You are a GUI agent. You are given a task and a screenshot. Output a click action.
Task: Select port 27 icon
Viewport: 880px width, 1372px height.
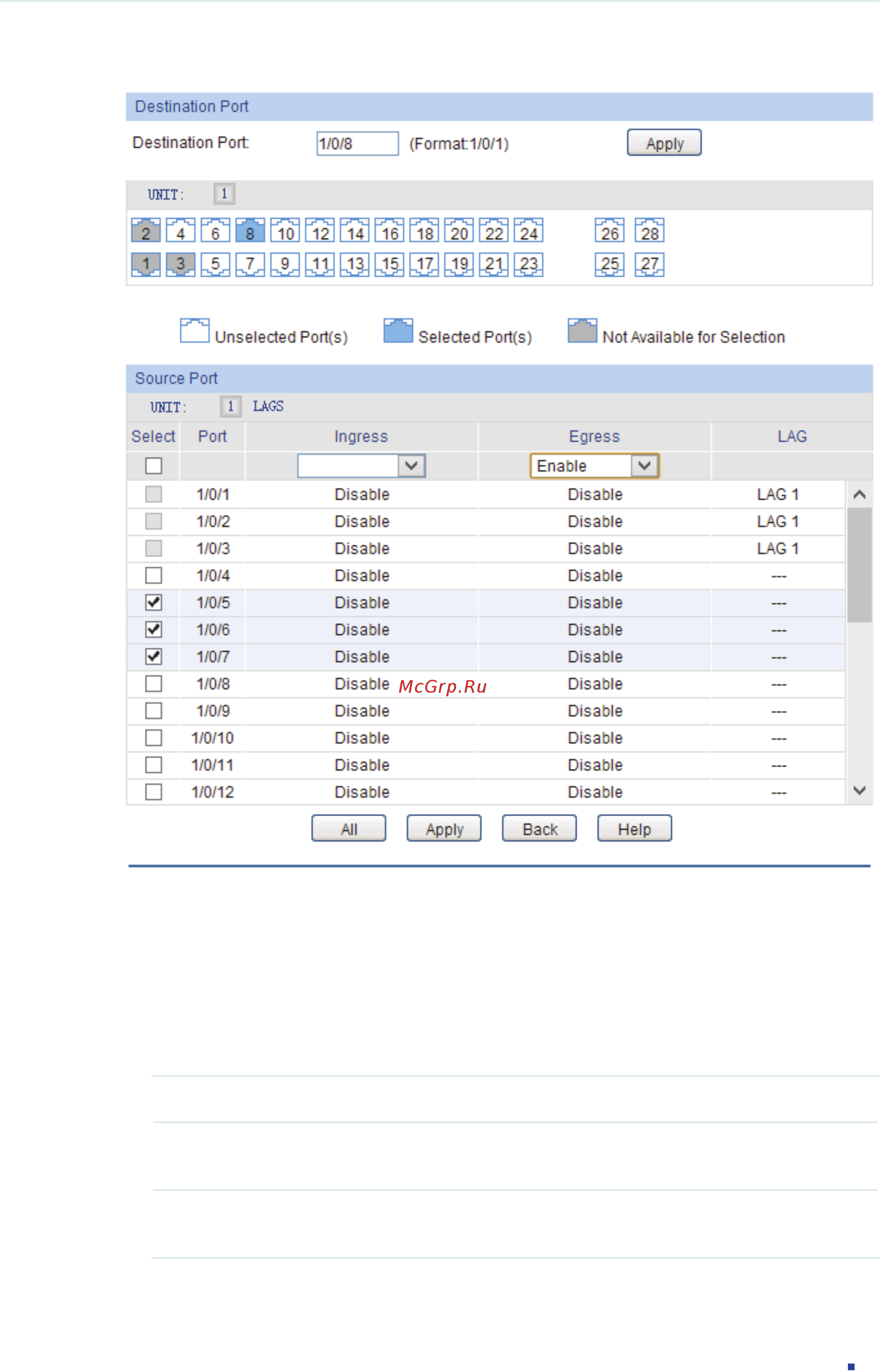pyautogui.click(x=650, y=264)
